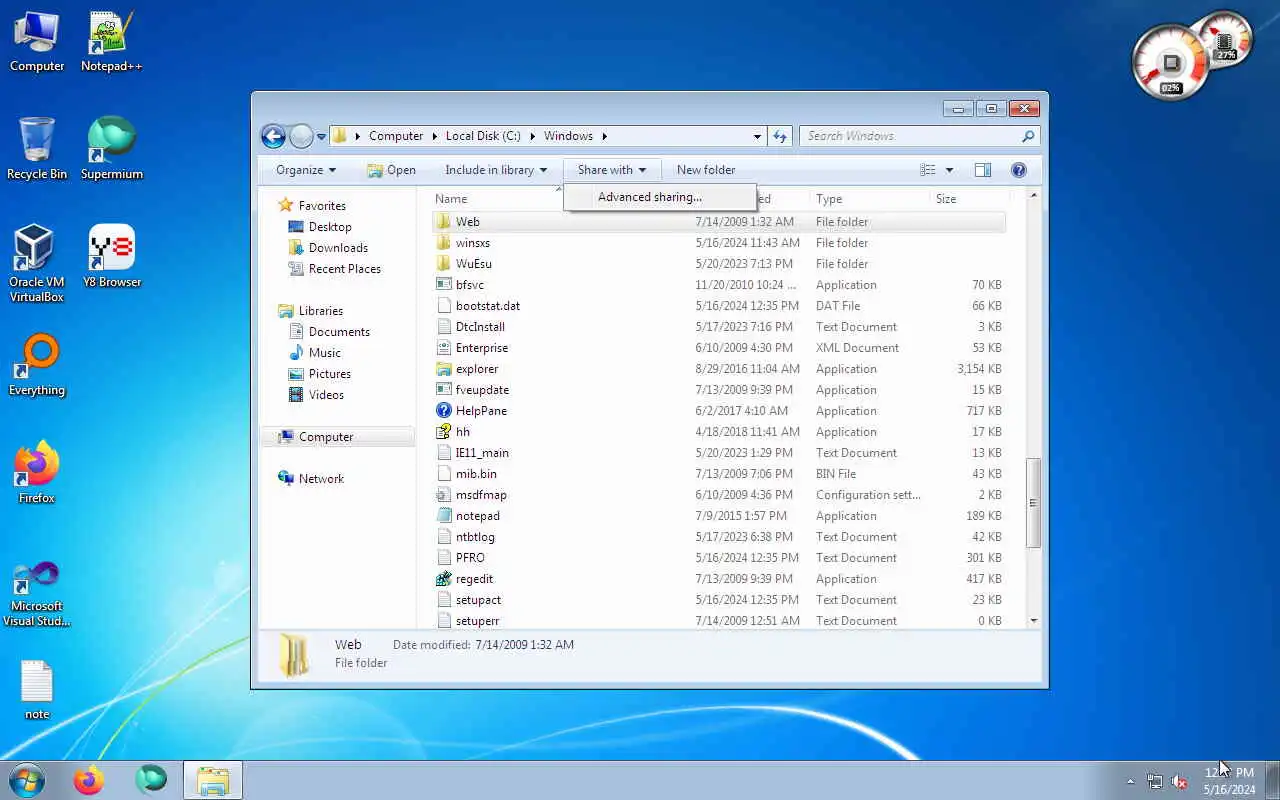Viewport: 1280px width, 800px height.
Task: Expand arrow after Windows in breadcrumb
Action: coord(605,136)
